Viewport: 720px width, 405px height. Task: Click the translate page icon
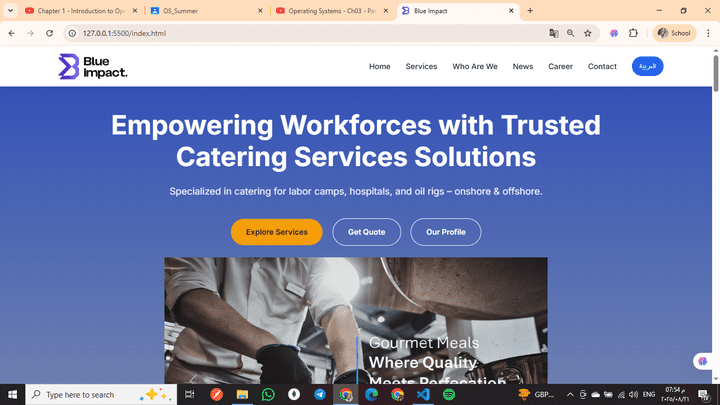[x=554, y=33]
